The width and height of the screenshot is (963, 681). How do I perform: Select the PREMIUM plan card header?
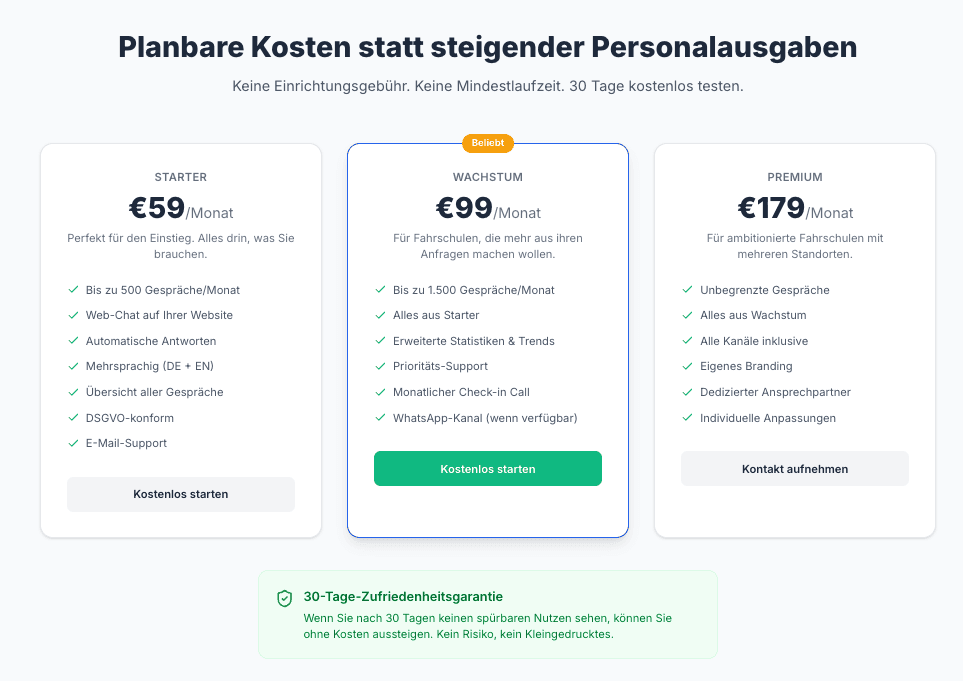tap(794, 176)
